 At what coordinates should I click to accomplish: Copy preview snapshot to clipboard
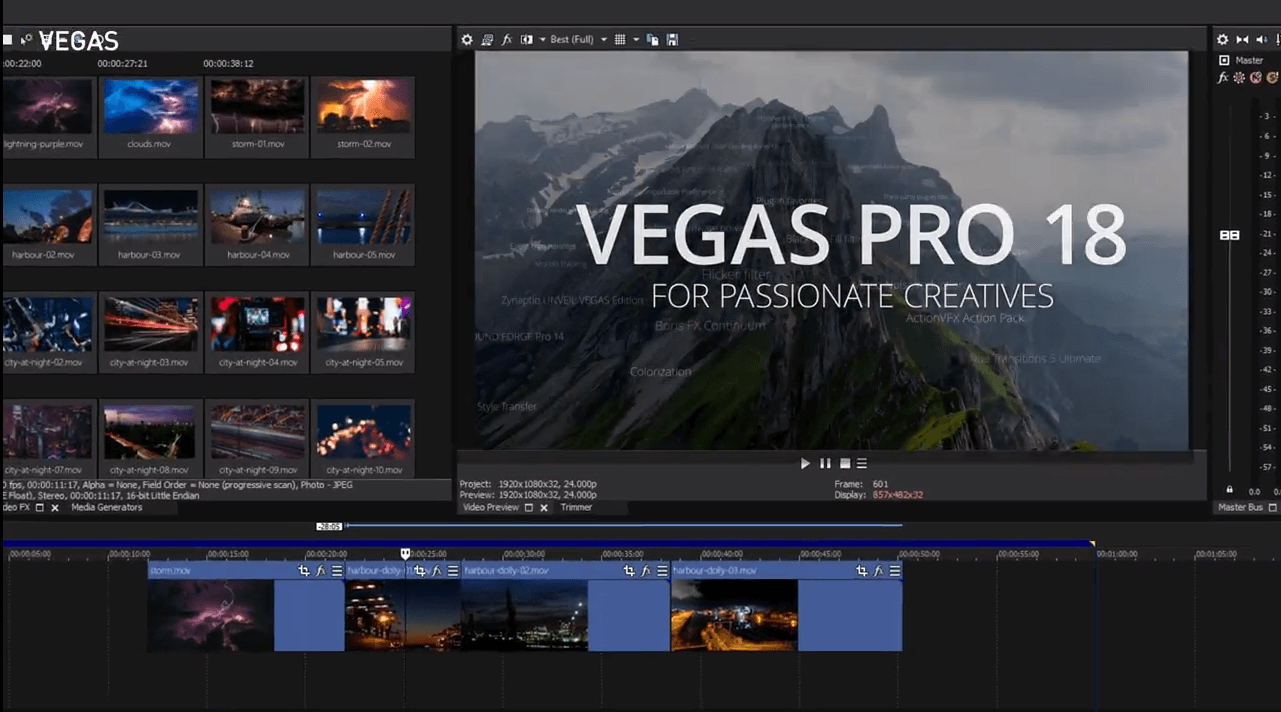tap(653, 40)
